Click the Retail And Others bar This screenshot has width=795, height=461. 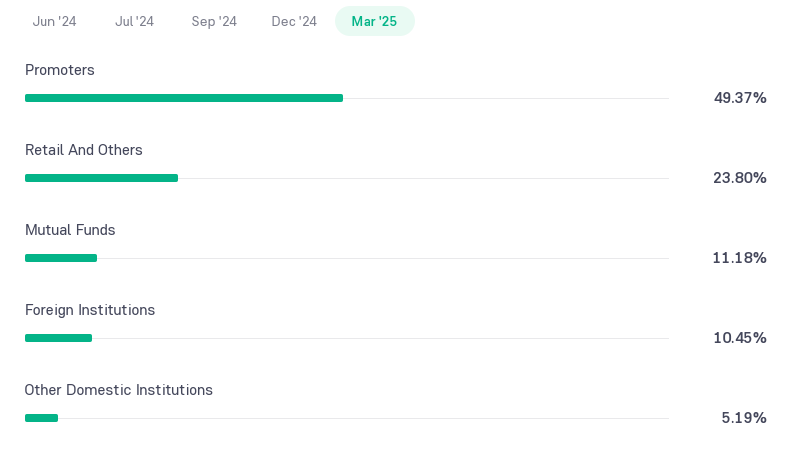[x=101, y=178]
